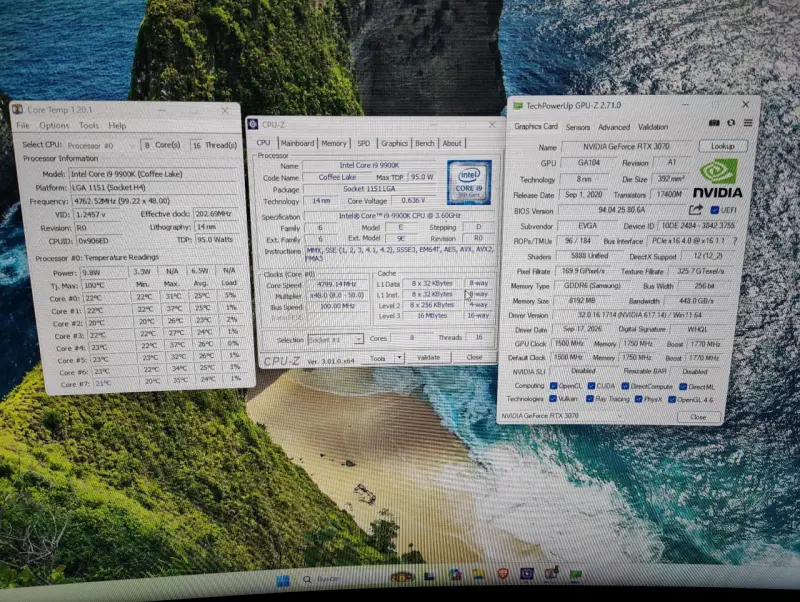This screenshot has width=800, height=602.
Task: Click the Close button in GPU-Z
Action: 698,417
